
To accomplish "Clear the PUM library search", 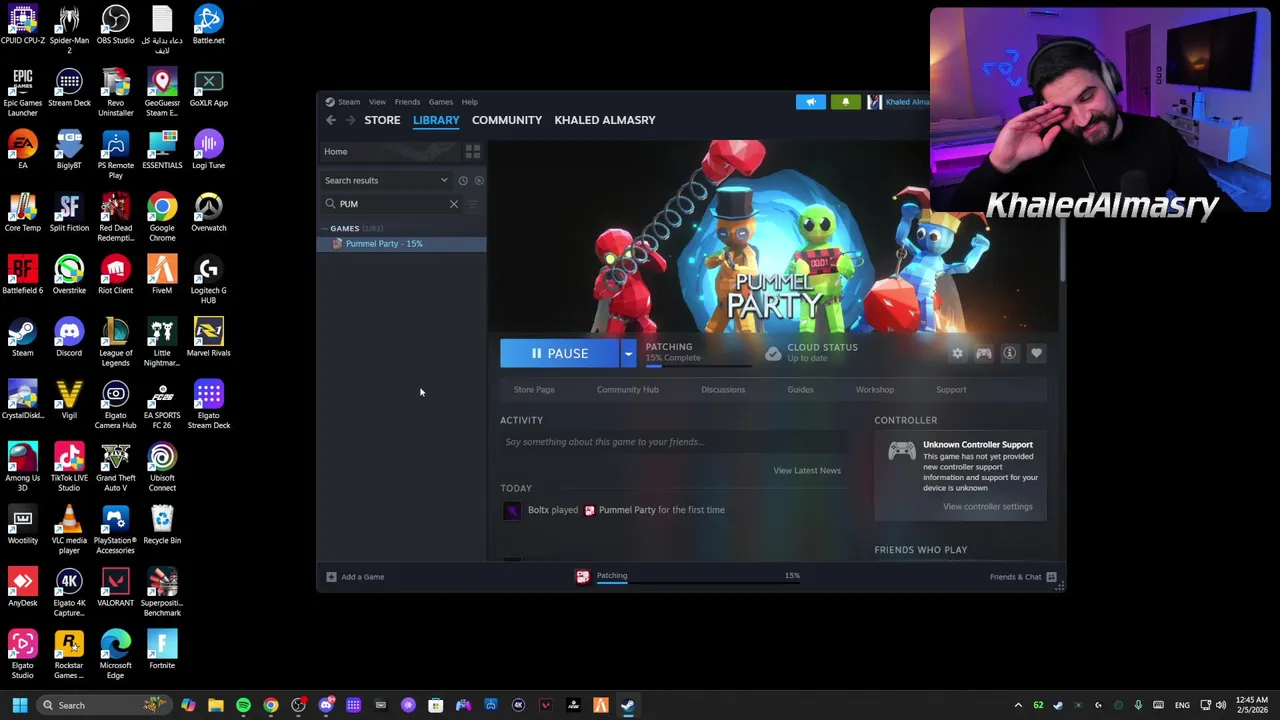I will 454,204.
